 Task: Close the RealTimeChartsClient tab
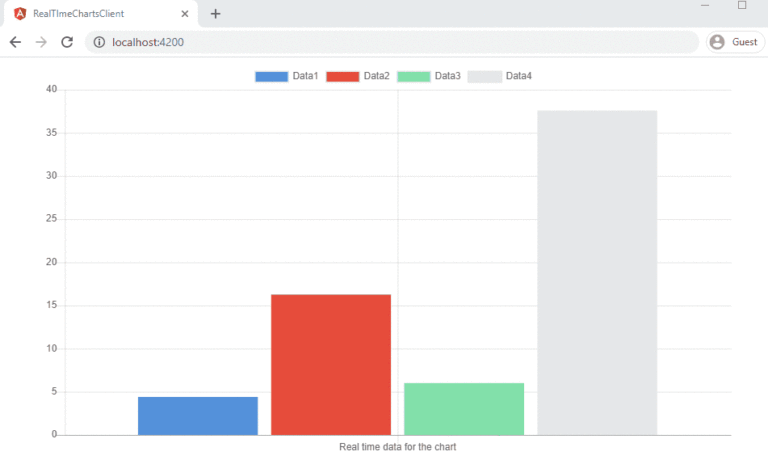(185, 14)
